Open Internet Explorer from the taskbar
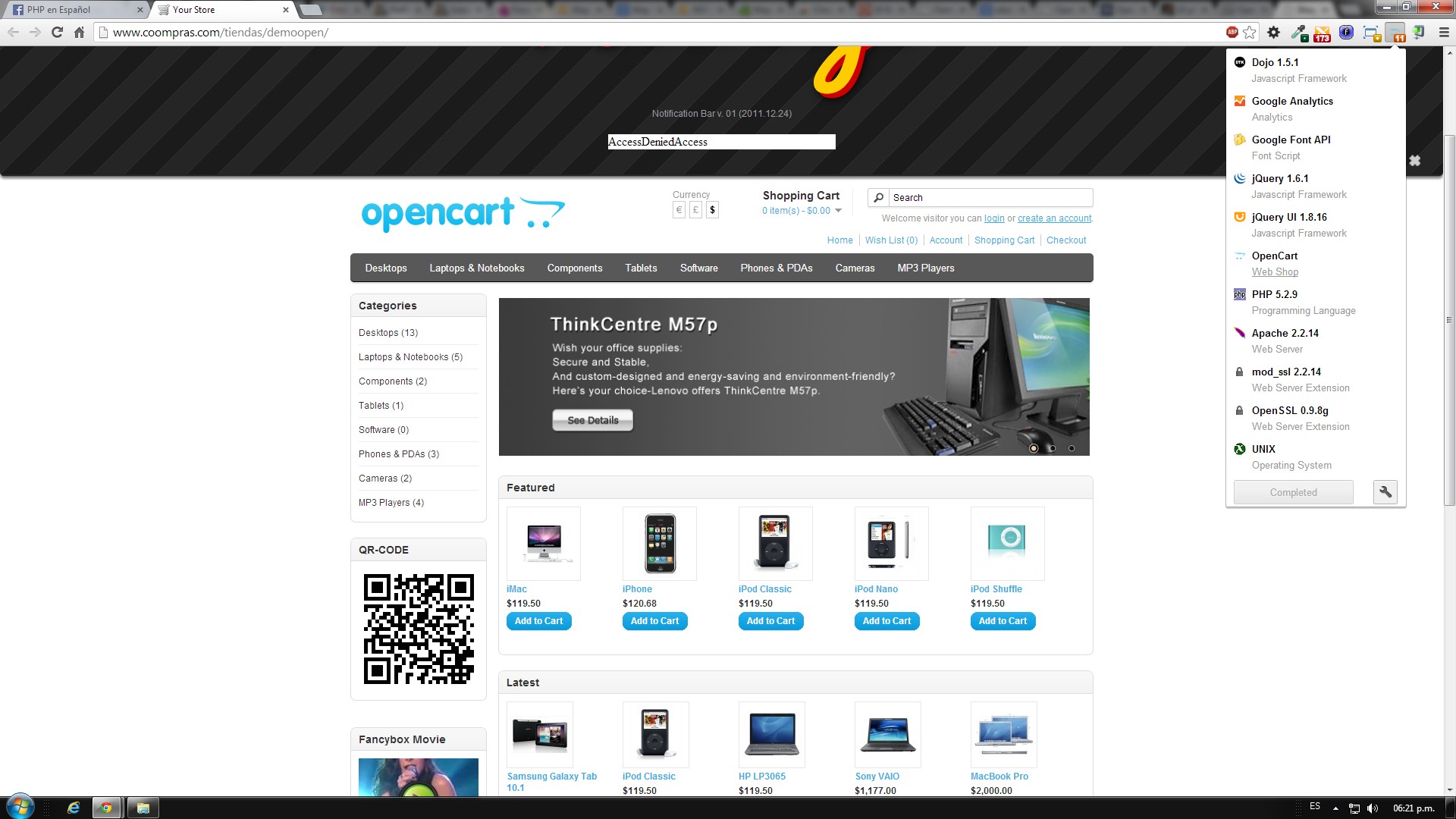Image resolution: width=1456 pixels, height=819 pixels. click(74, 808)
